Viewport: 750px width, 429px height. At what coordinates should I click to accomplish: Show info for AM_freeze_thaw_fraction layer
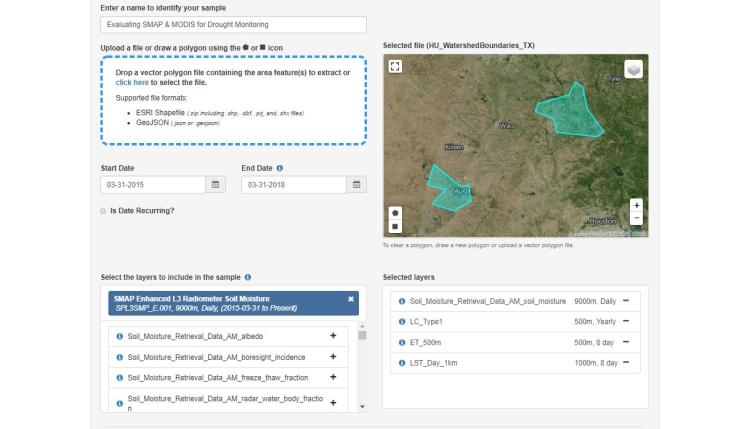[x=120, y=378]
